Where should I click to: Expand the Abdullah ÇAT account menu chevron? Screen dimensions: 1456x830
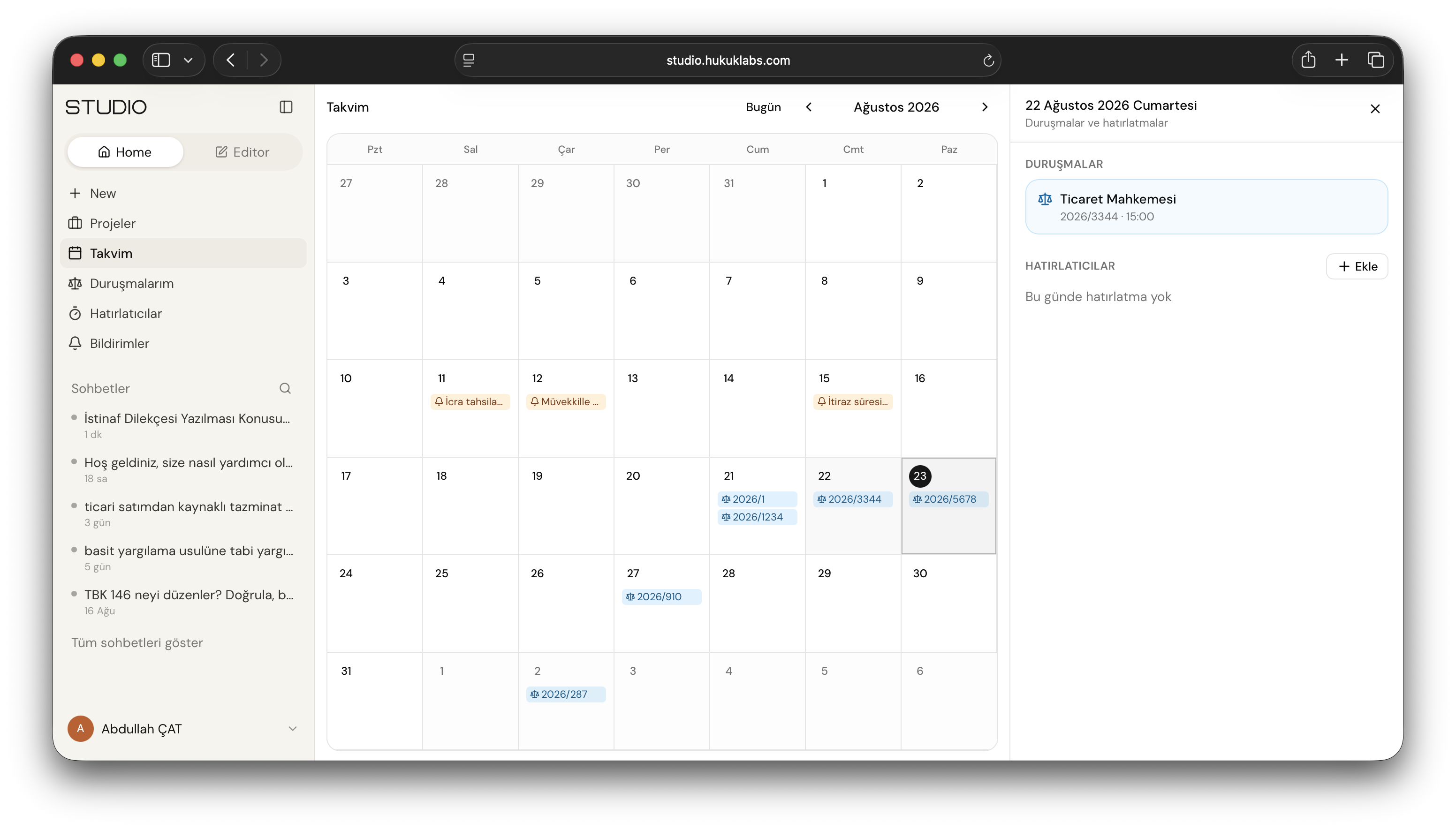(292, 729)
